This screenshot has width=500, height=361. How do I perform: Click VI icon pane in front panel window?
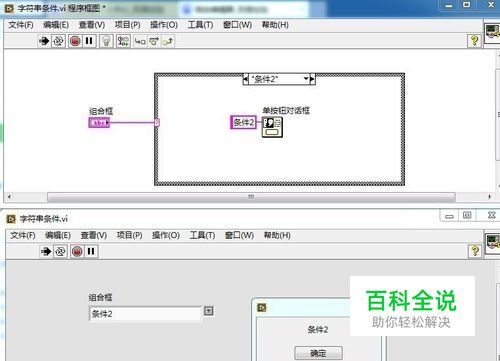(493, 244)
